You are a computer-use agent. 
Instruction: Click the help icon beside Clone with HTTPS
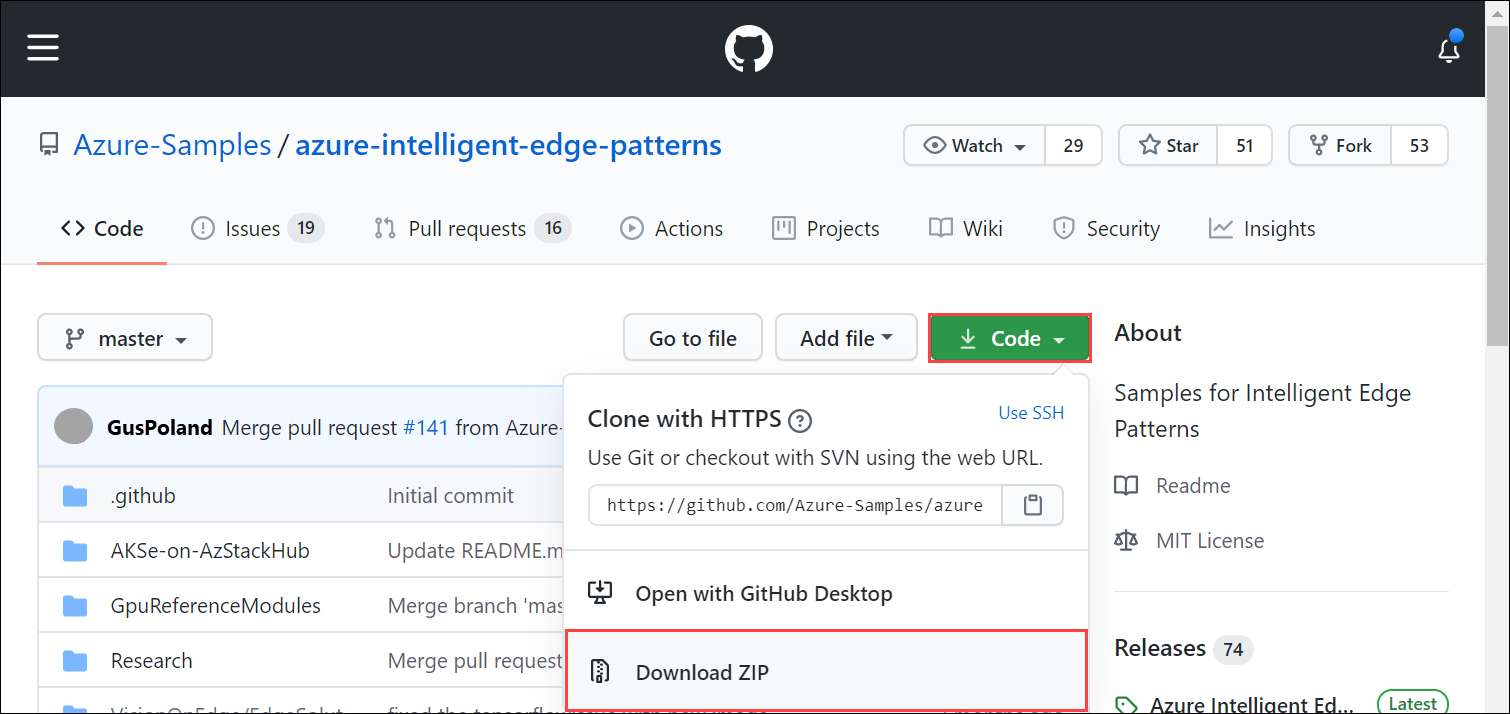pyautogui.click(x=800, y=421)
